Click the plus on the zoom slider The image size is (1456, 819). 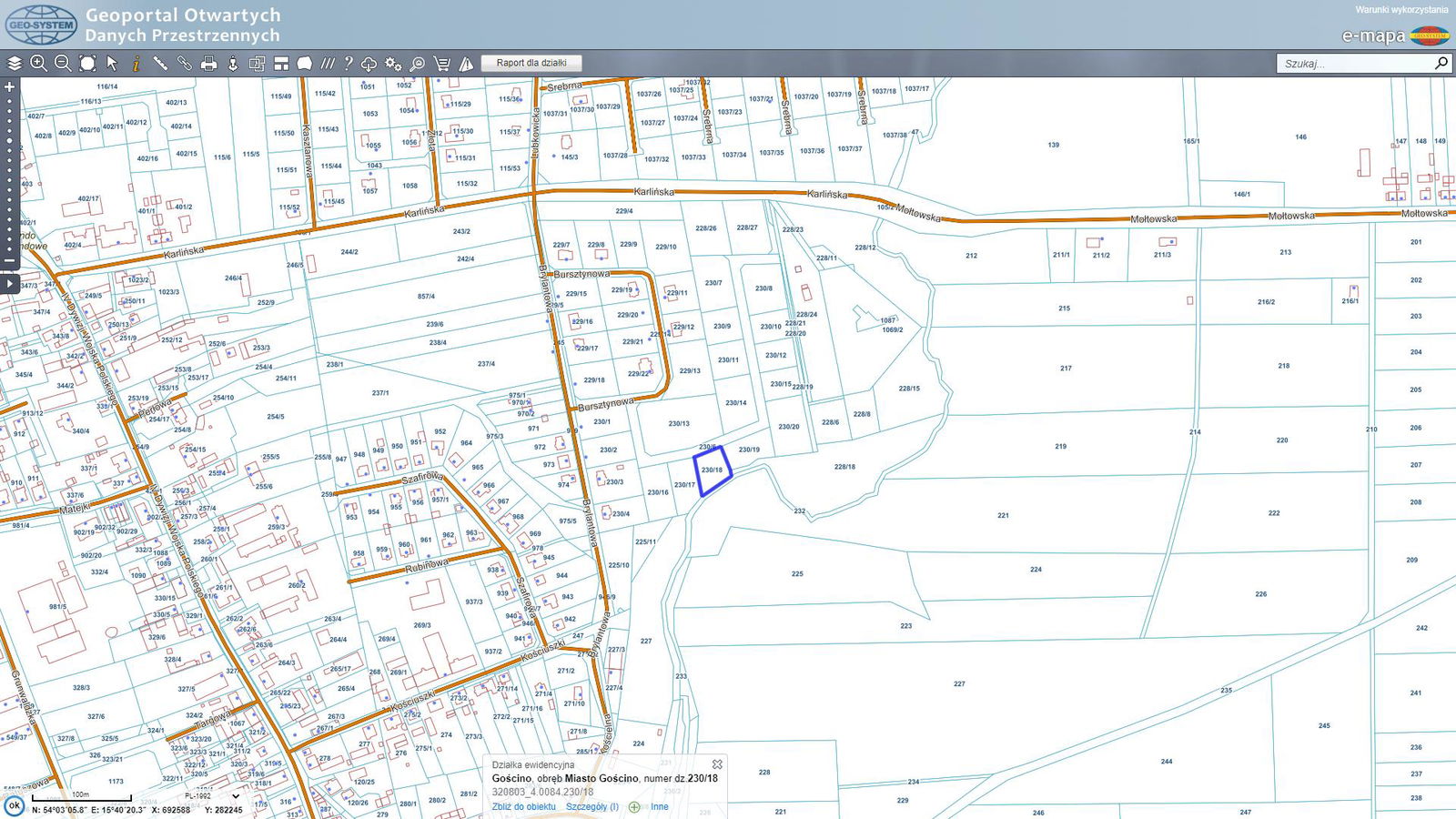click(x=10, y=87)
